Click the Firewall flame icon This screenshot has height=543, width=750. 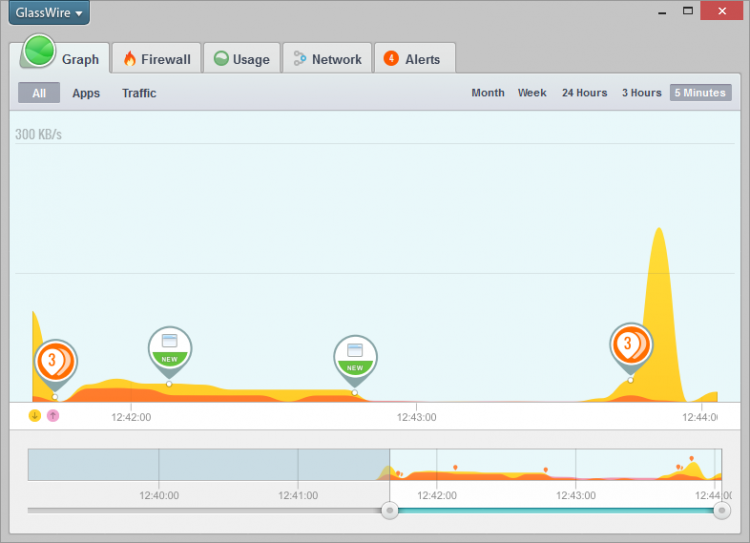[x=130, y=58]
